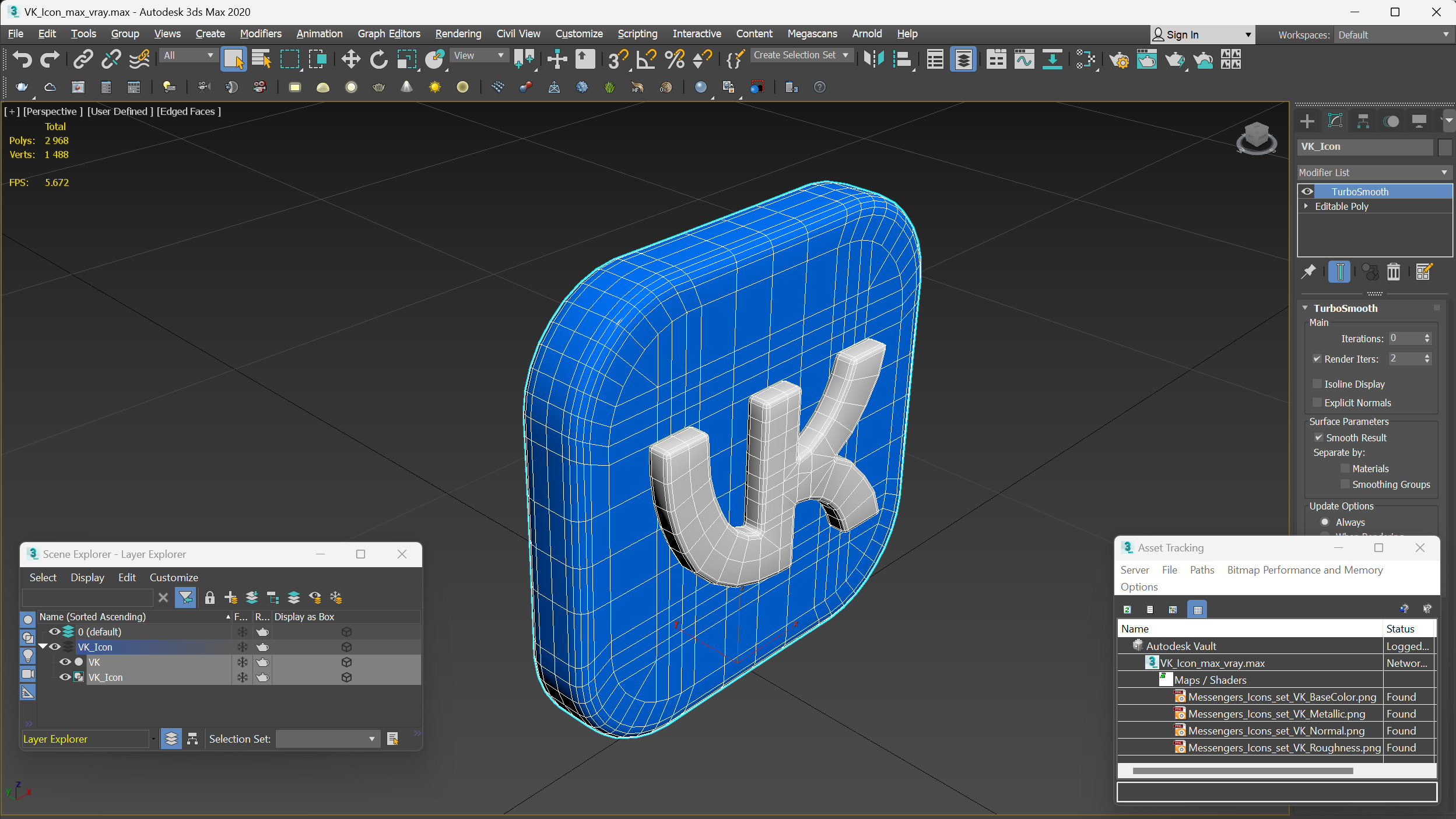Open the Hierarchy command panel tab
The image size is (1456, 819).
1363,121
